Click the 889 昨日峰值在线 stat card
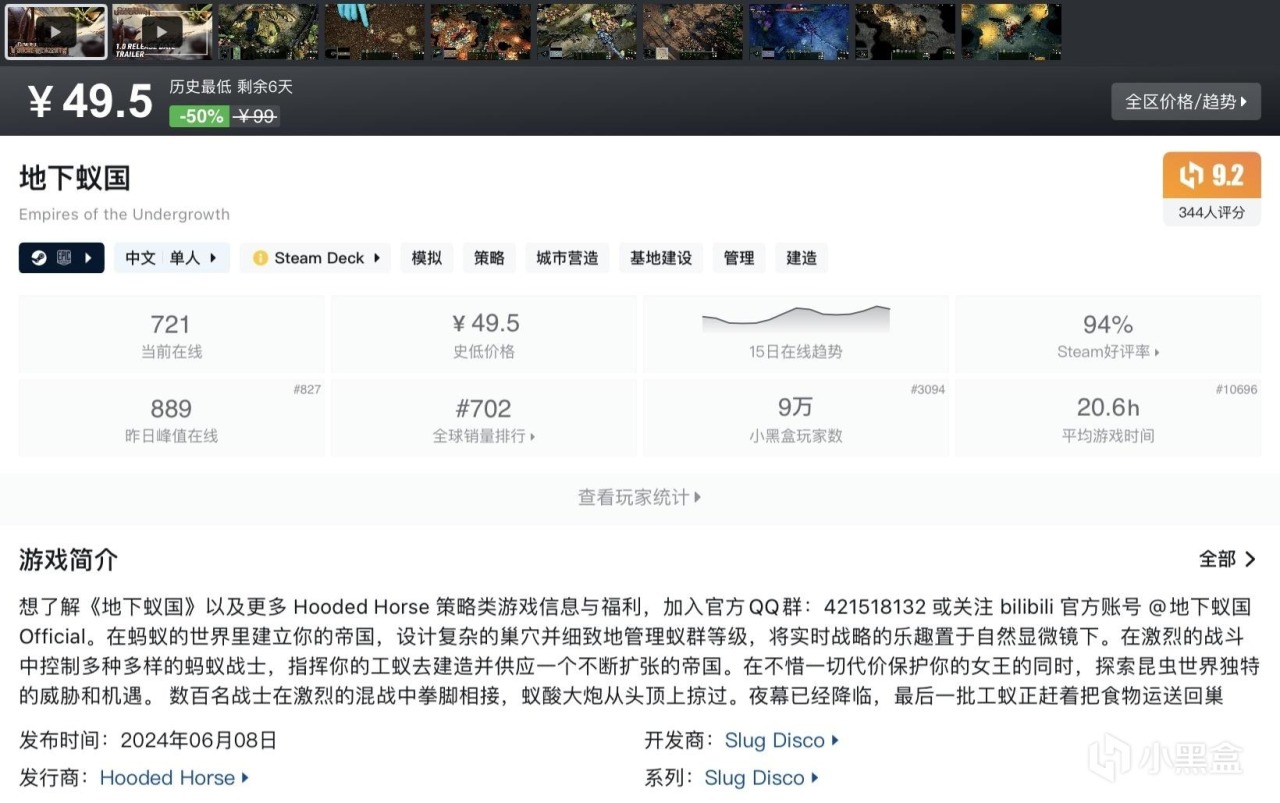This screenshot has height=803, width=1280. coord(171,418)
